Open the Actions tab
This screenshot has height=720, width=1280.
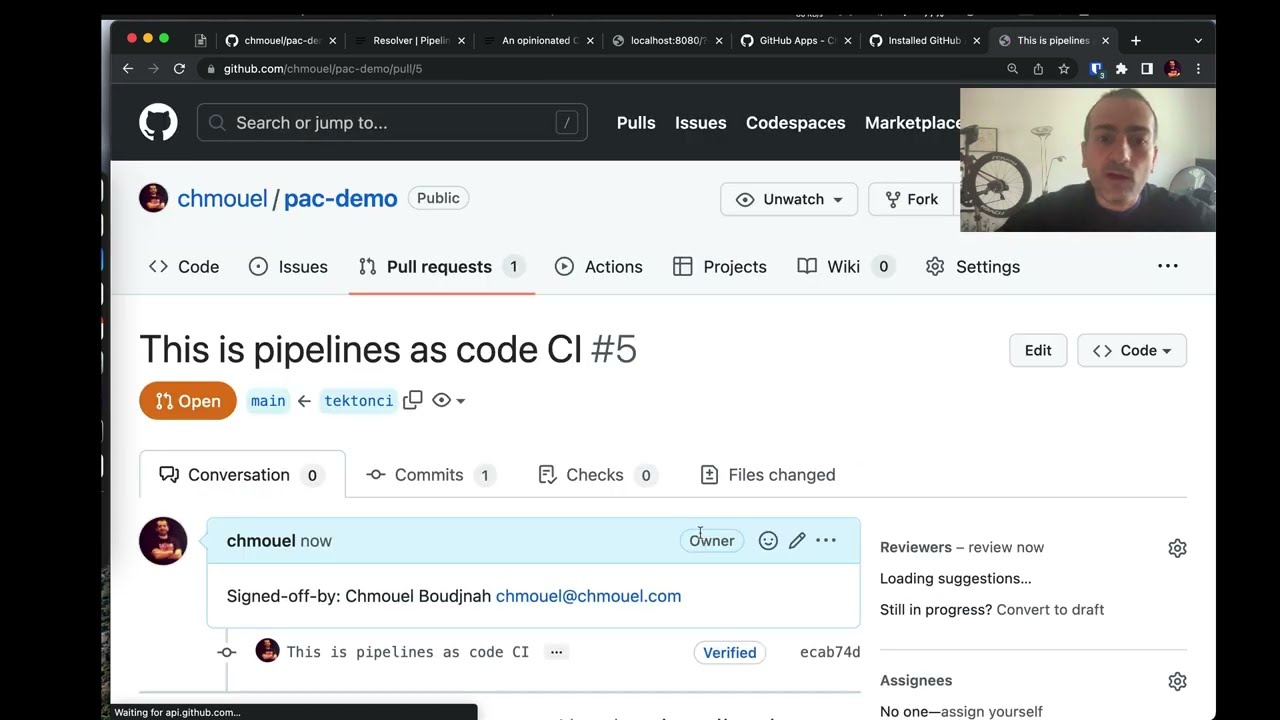pyautogui.click(x=599, y=267)
